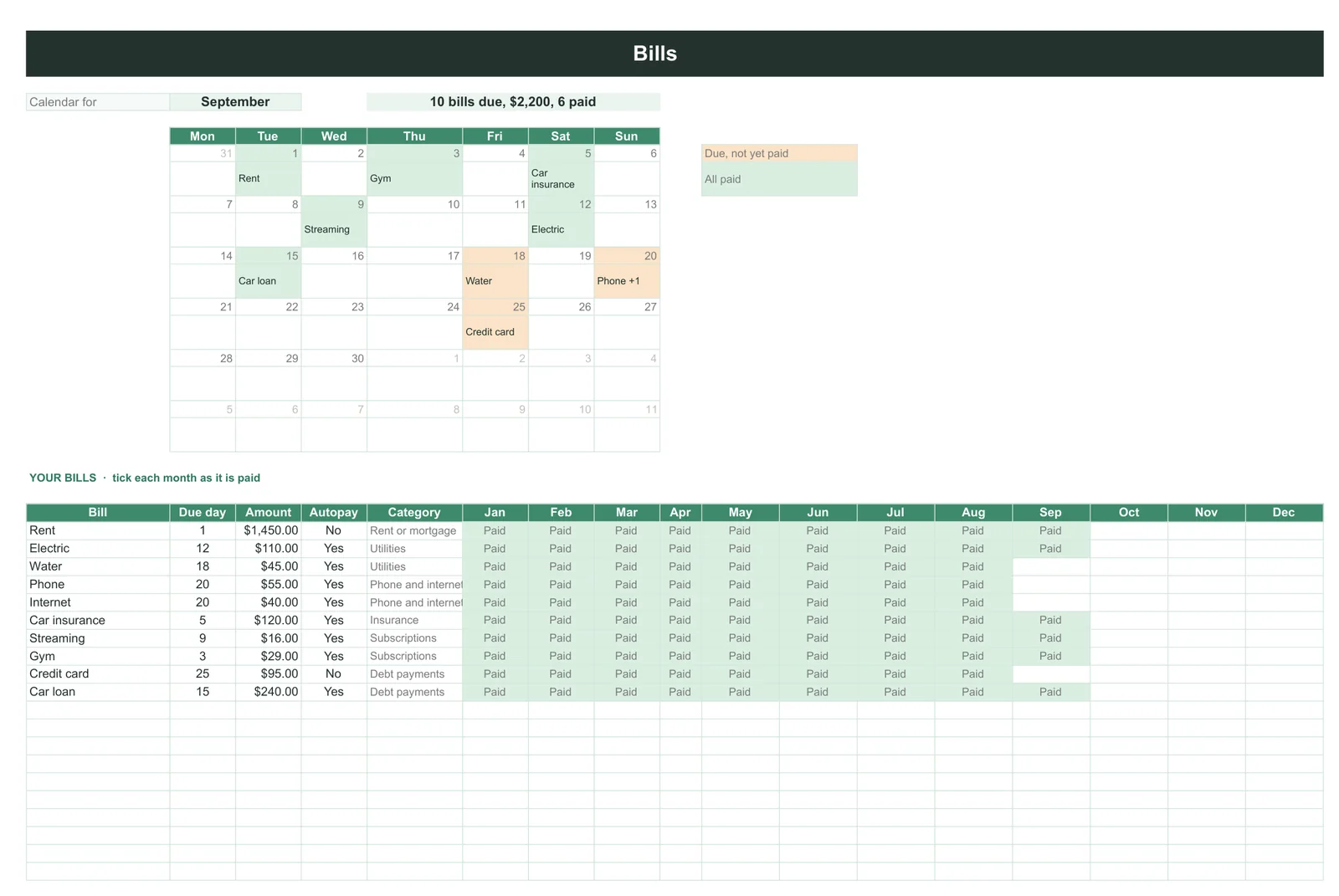Screen dimensions: 1339x896
Task: Click the Water calendar entry on day 18
Action: click(x=495, y=281)
